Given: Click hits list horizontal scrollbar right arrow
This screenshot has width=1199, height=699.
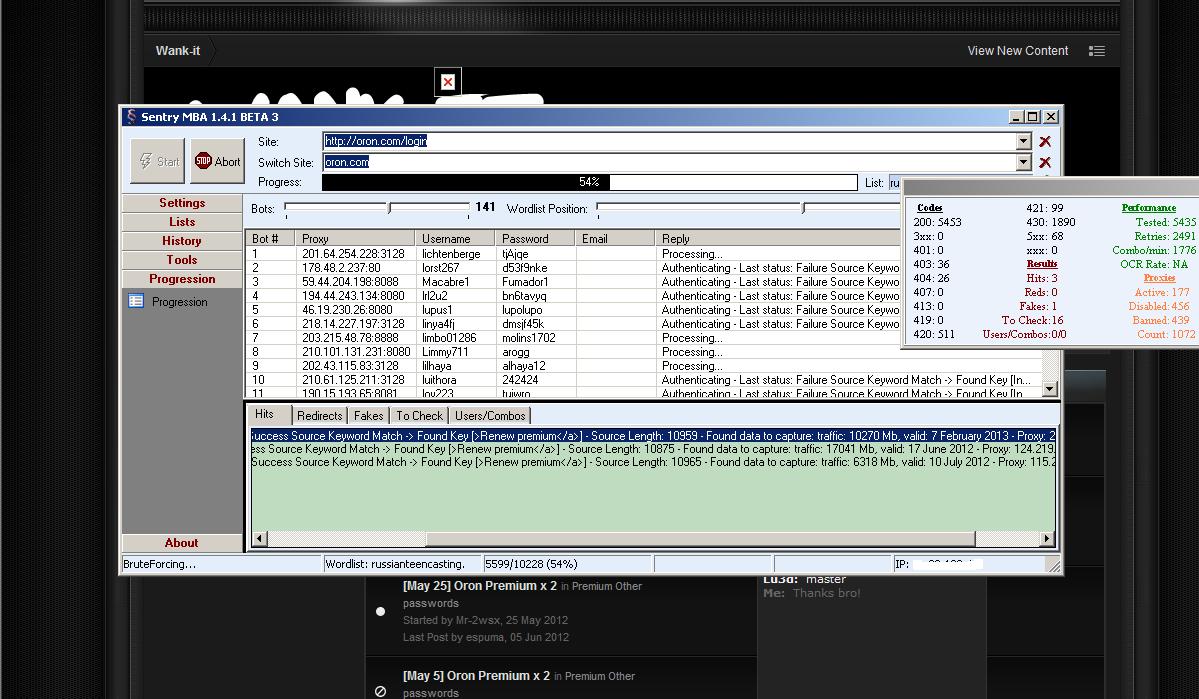Looking at the screenshot, I should pyautogui.click(x=1046, y=538).
